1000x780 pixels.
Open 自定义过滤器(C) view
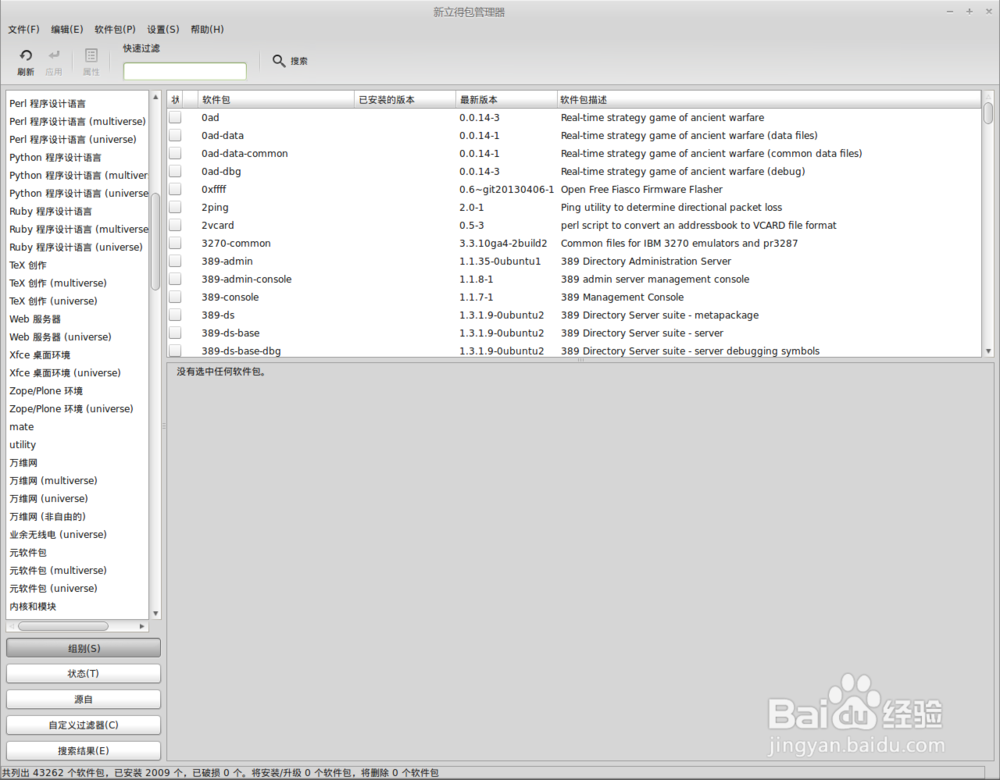[83, 725]
